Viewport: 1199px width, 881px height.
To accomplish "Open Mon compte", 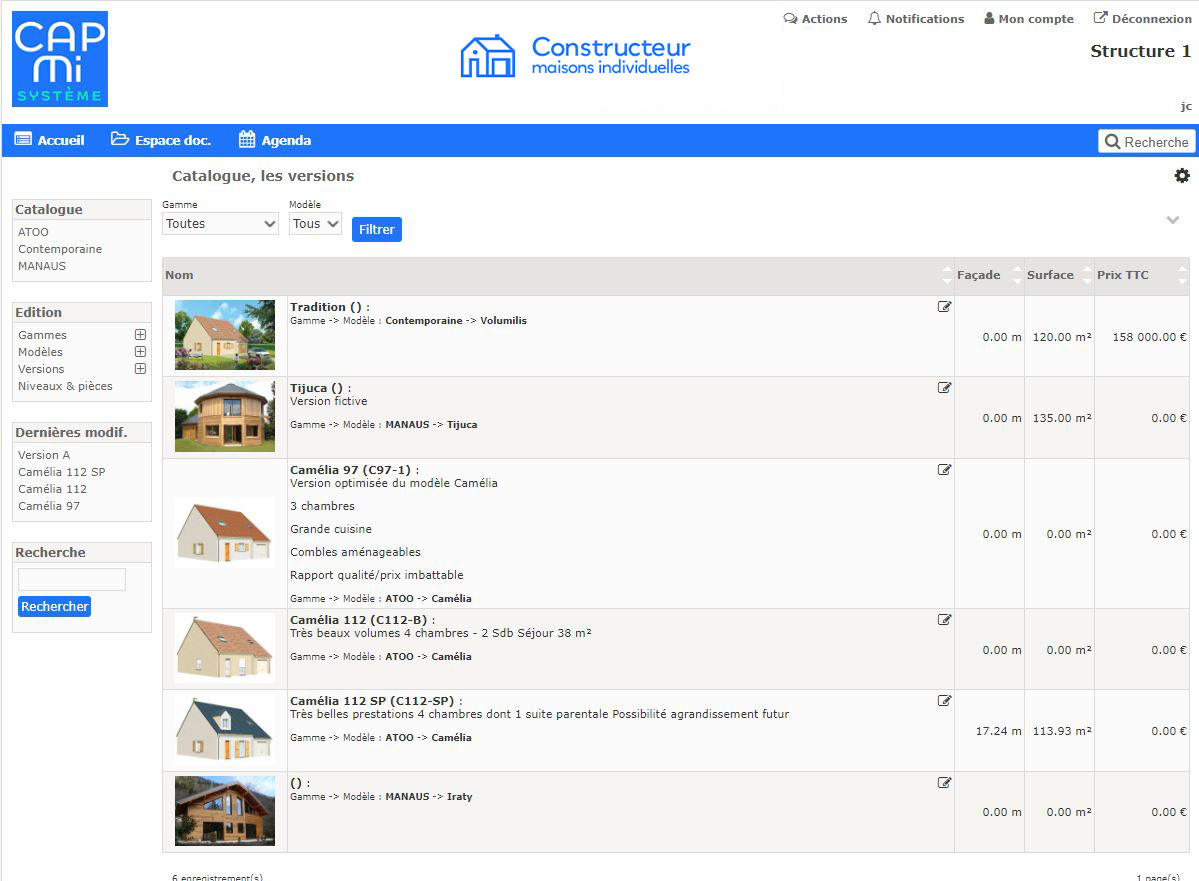I will tap(1028, 19).
